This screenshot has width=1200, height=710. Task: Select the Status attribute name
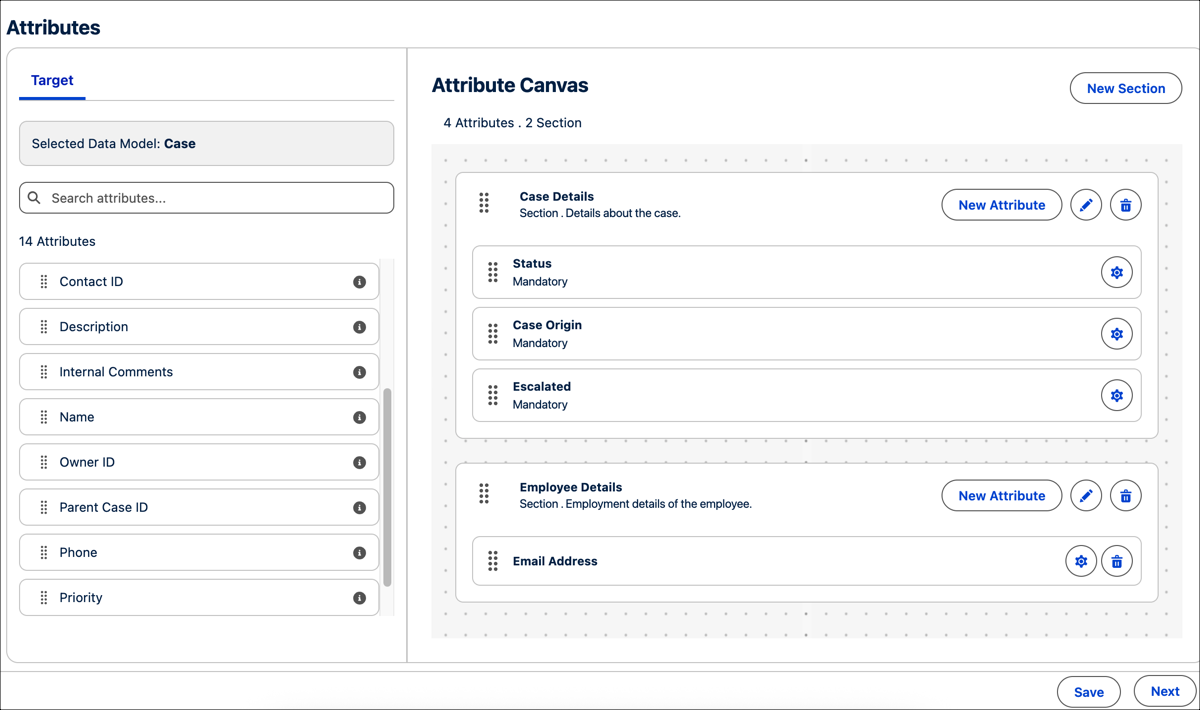[532, 264]
